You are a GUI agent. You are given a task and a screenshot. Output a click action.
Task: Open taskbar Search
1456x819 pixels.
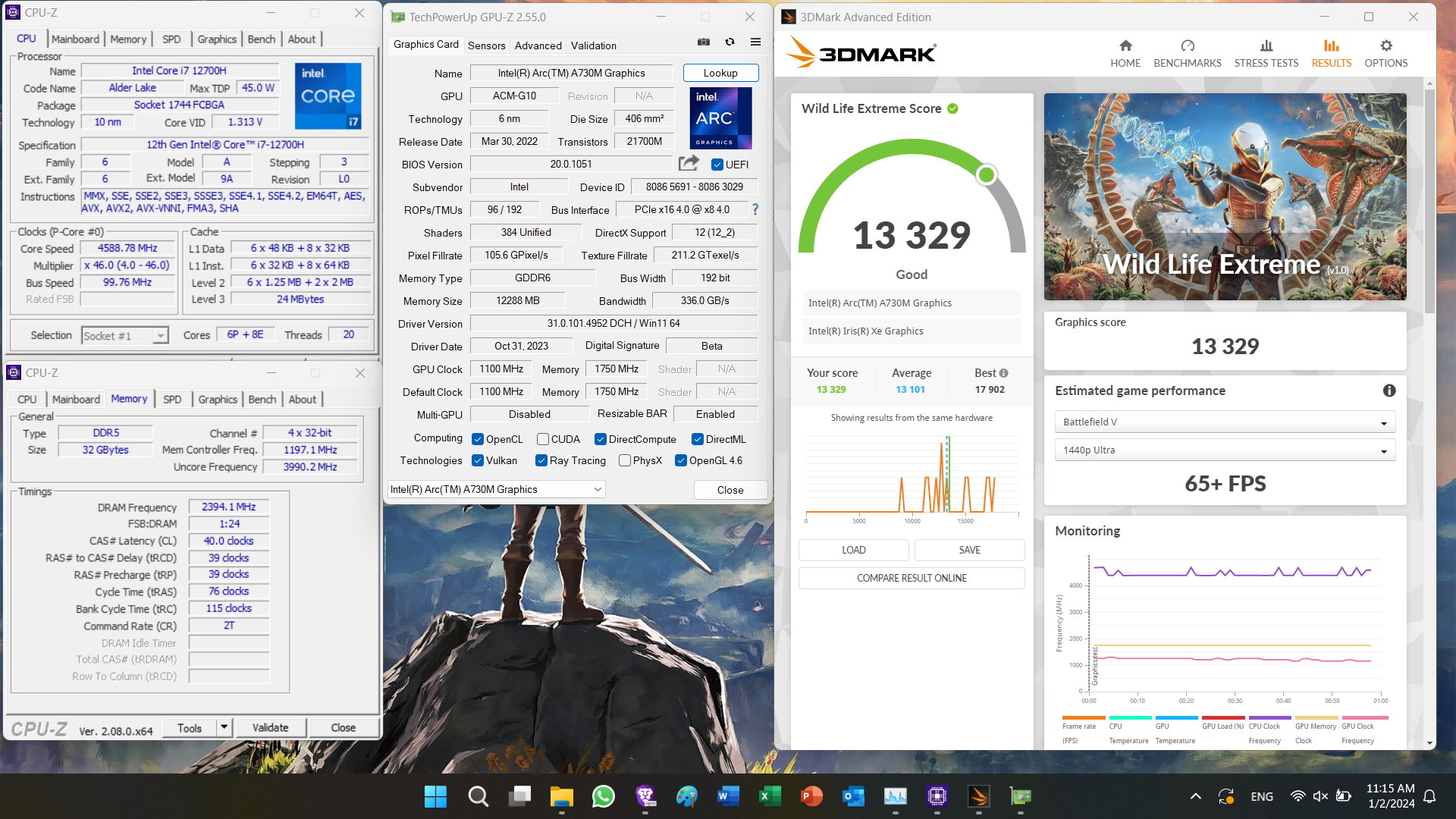(478, 796)
